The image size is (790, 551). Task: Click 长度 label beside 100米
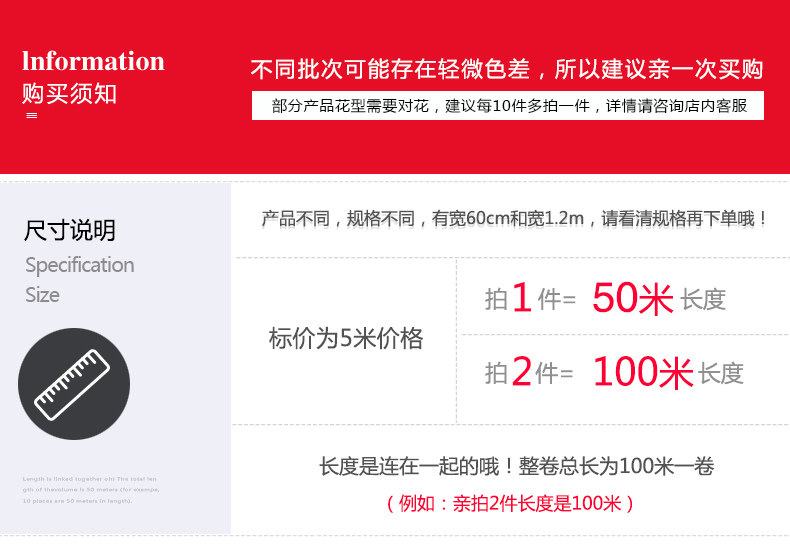[721, 374]
